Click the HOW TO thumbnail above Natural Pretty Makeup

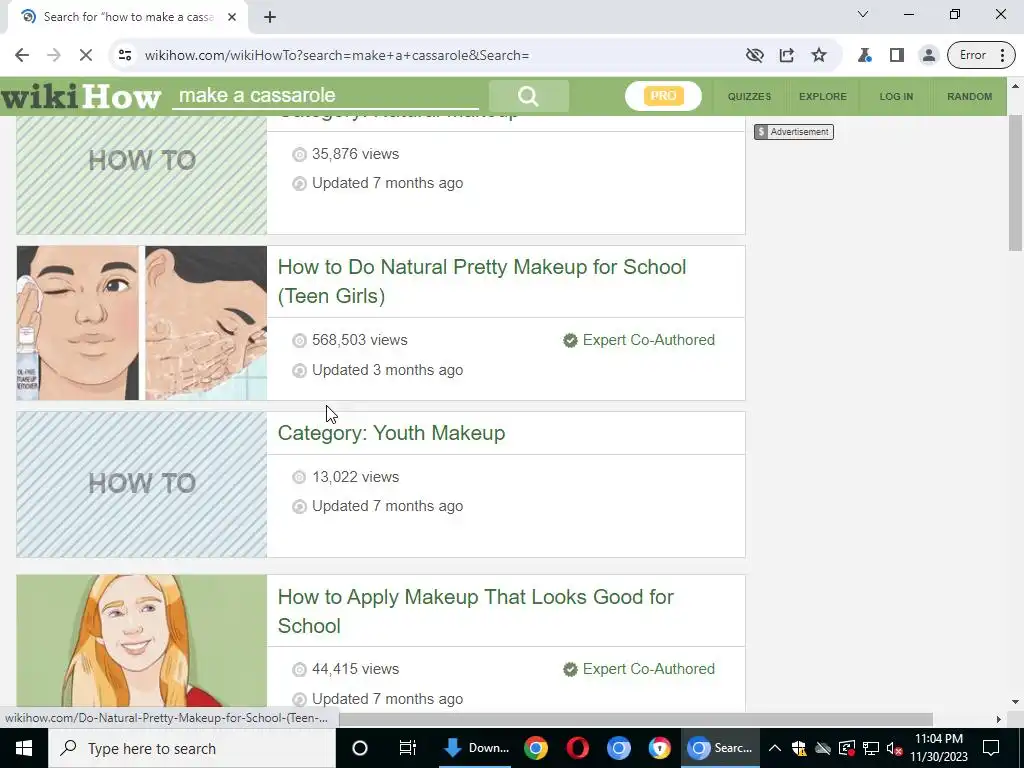(x=142, y=175)
